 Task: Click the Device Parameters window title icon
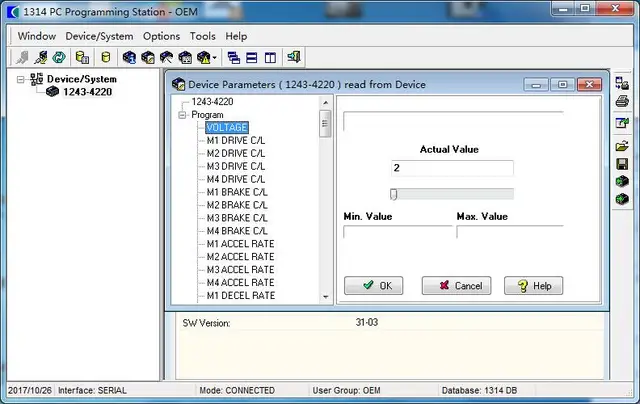178,84
